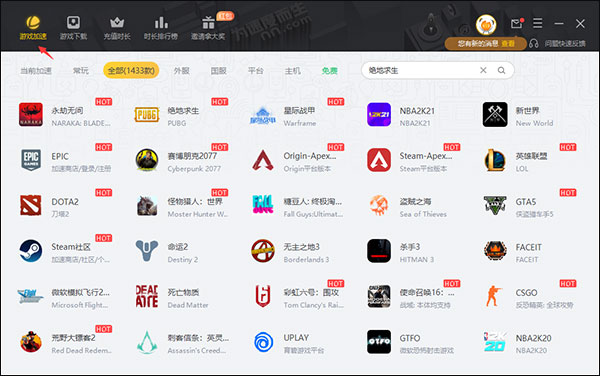The height and width of the screenshot is (376, 600).
Task: Click the 永劫无间 game title text
Action: (x=67, y=111)
